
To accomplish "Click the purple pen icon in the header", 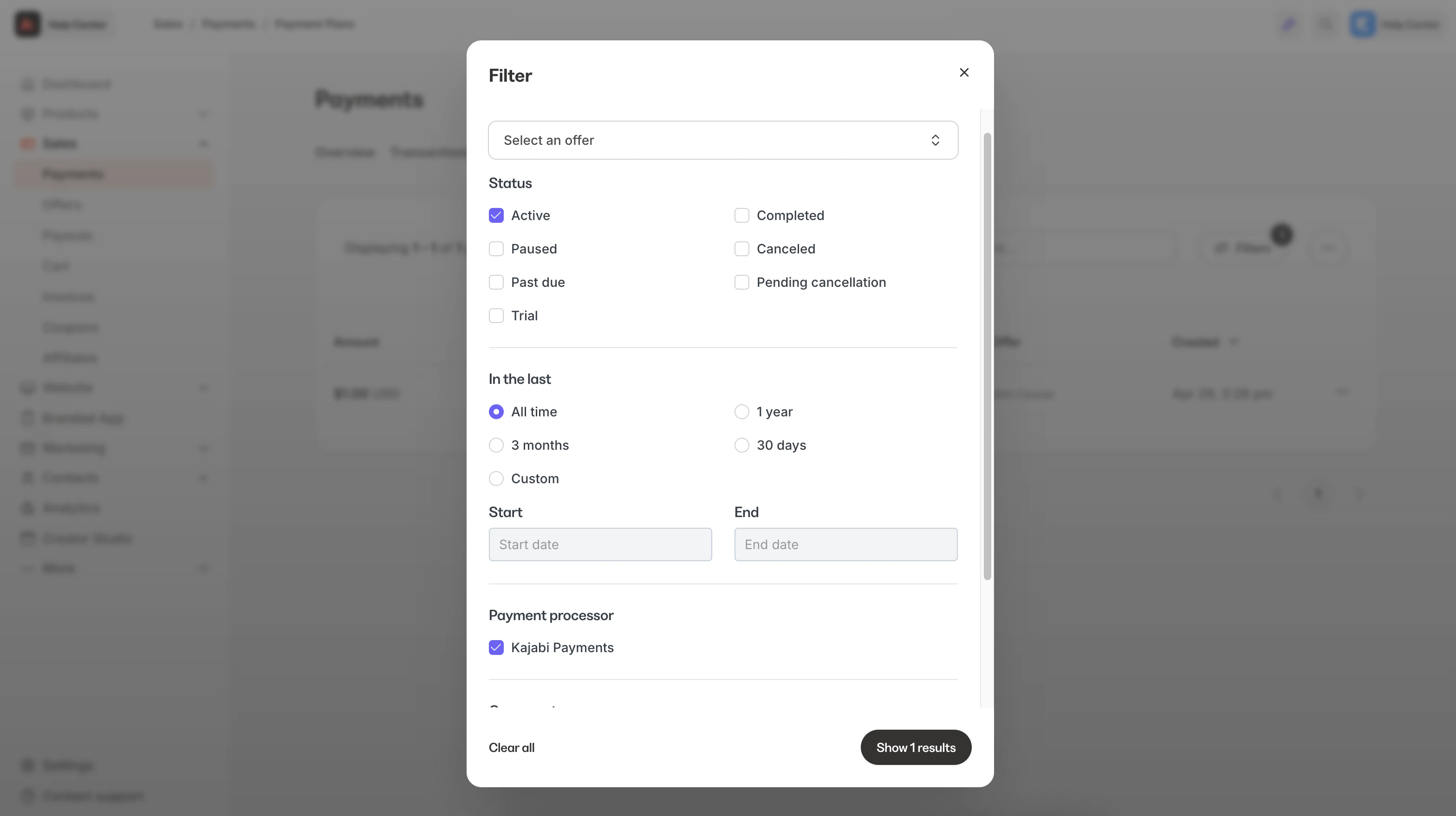I will tap(1289, 24).
